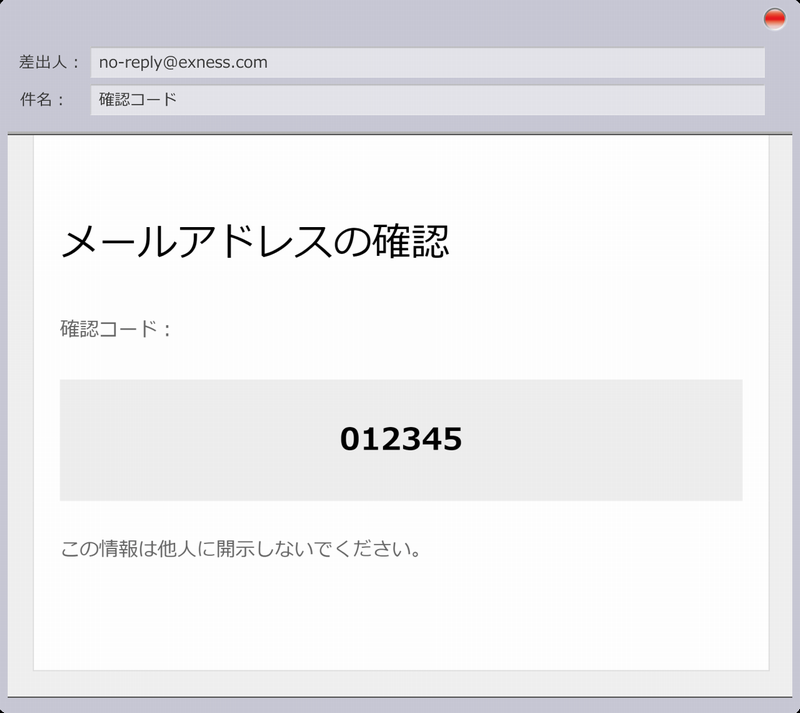The height and width of the screenshot is (713, 800).
Task: Select the verification code 012345
Action: pyautogui.click(x=400, y=439)
